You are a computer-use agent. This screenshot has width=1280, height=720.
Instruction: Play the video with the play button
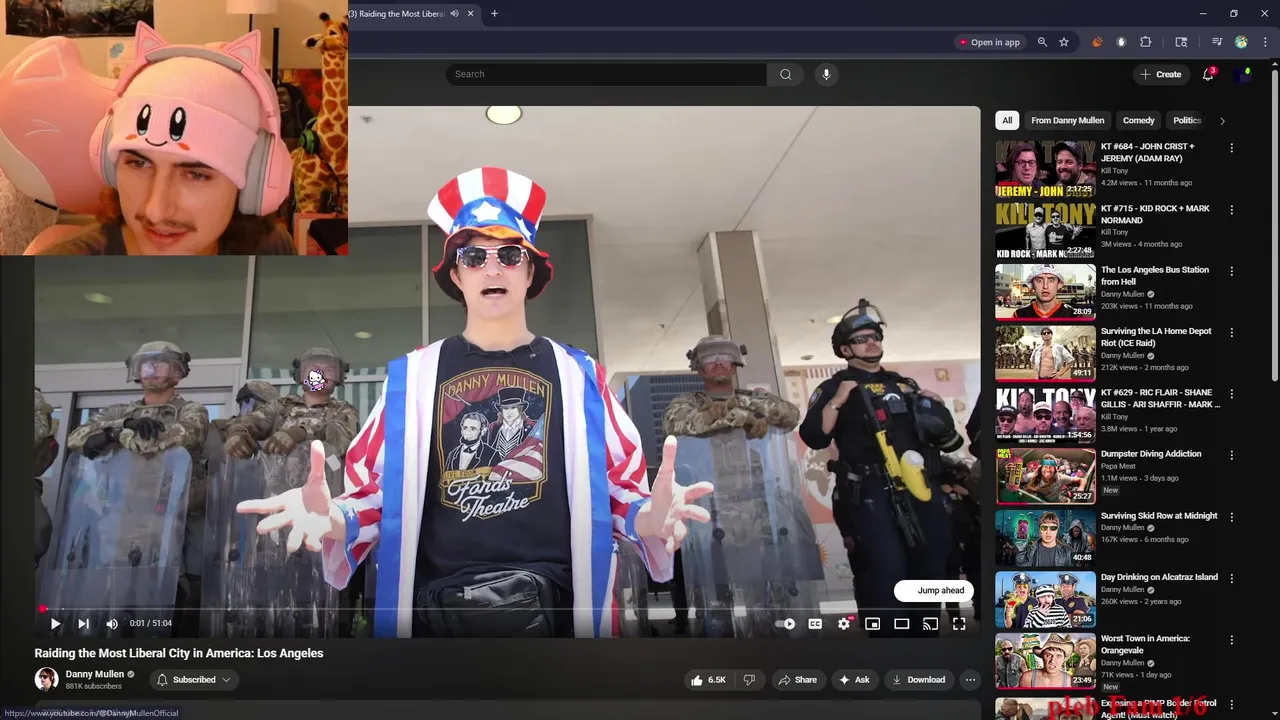point(55,623)
